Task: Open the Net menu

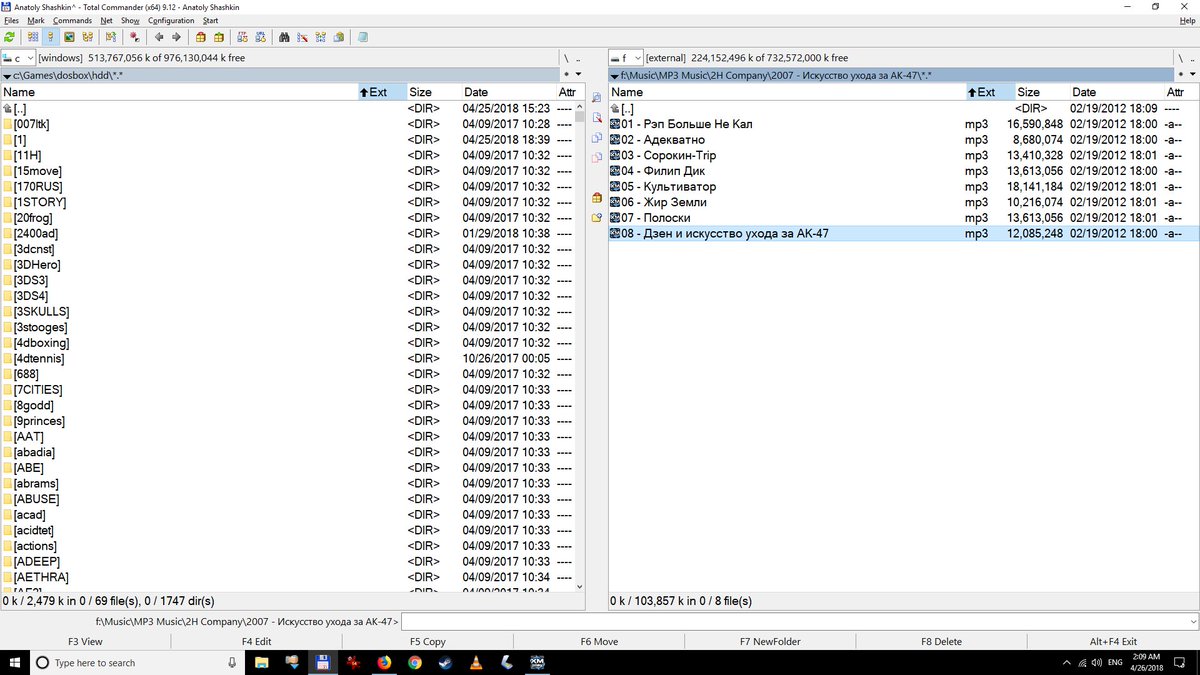Action: pos(107,20)
